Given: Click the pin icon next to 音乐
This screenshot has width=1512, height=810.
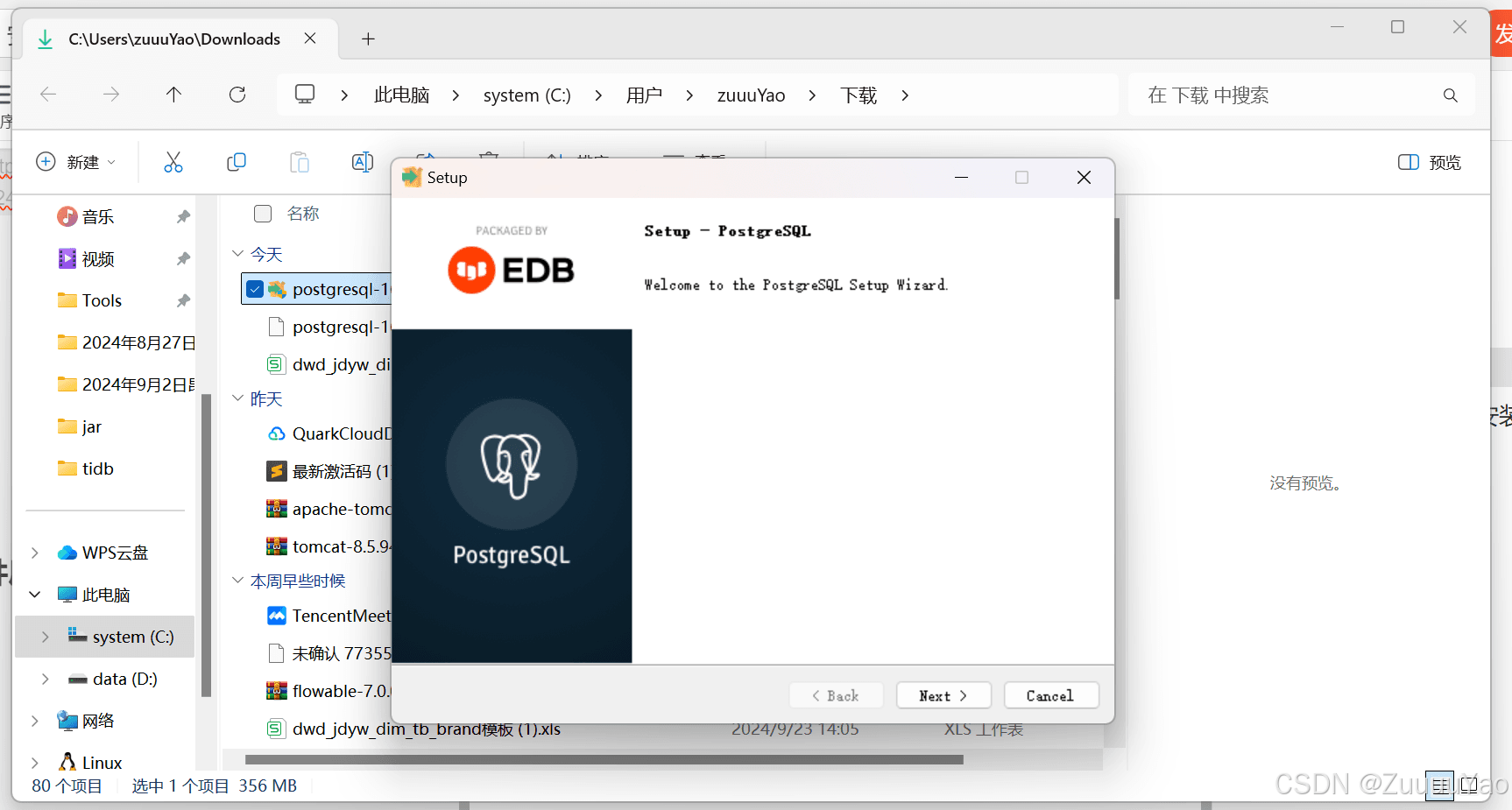Looking at the screenshot, I should click(x=183, y=216).
